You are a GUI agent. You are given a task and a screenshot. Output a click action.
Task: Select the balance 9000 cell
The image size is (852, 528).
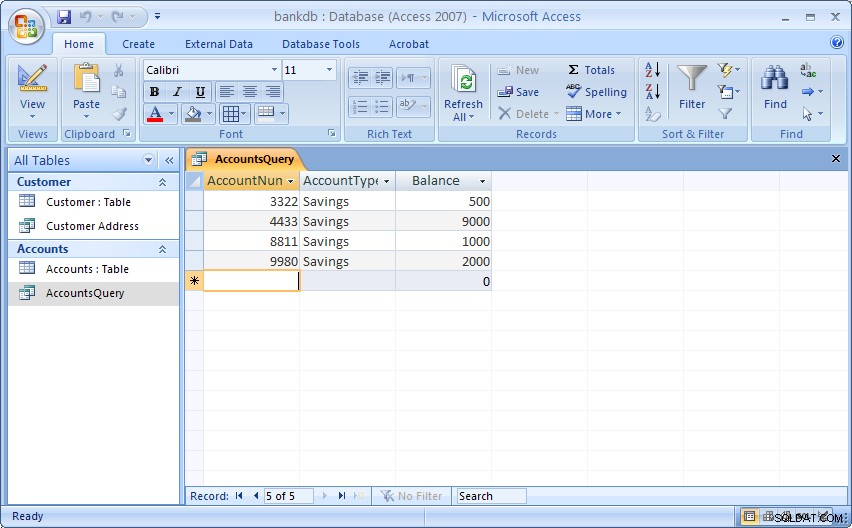[x=443, y=221]
